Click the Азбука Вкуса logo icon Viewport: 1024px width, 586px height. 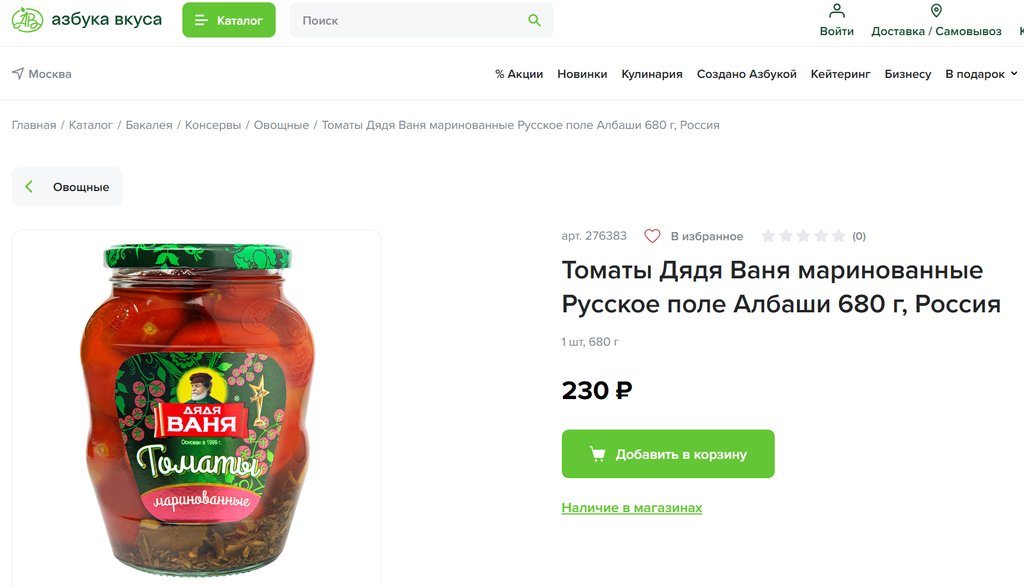[27, 20]
